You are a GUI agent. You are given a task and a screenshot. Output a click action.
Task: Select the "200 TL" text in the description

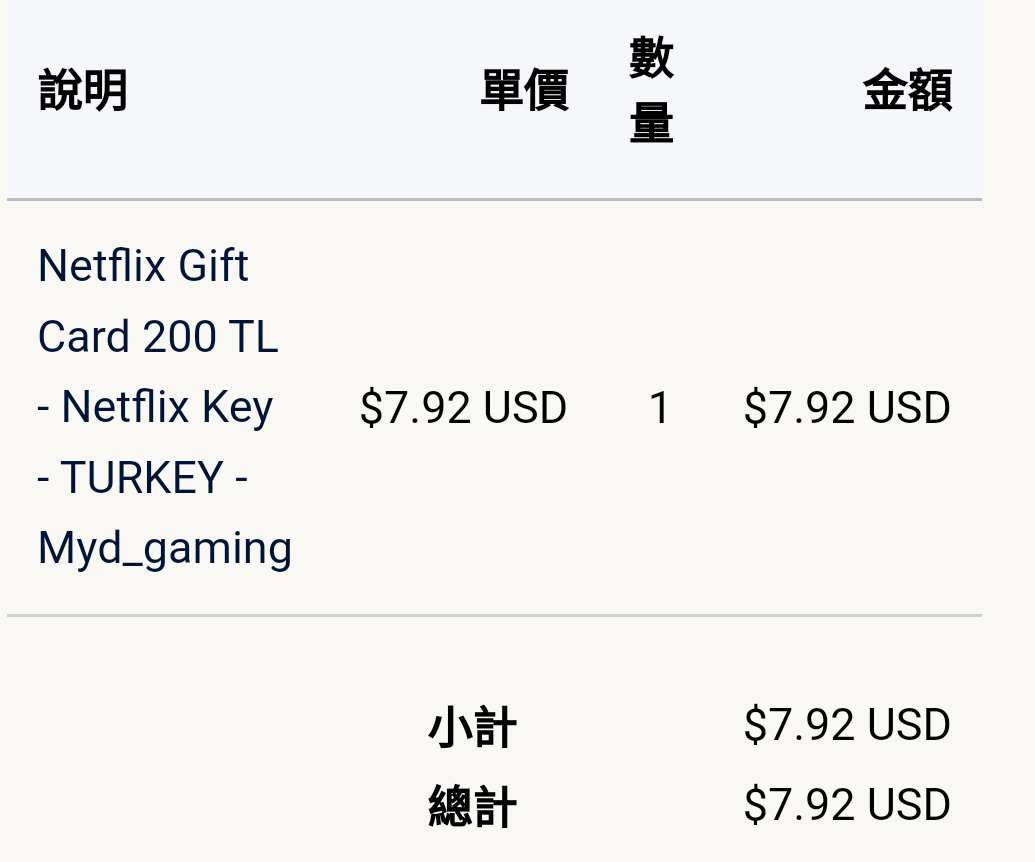pos(210,337)
